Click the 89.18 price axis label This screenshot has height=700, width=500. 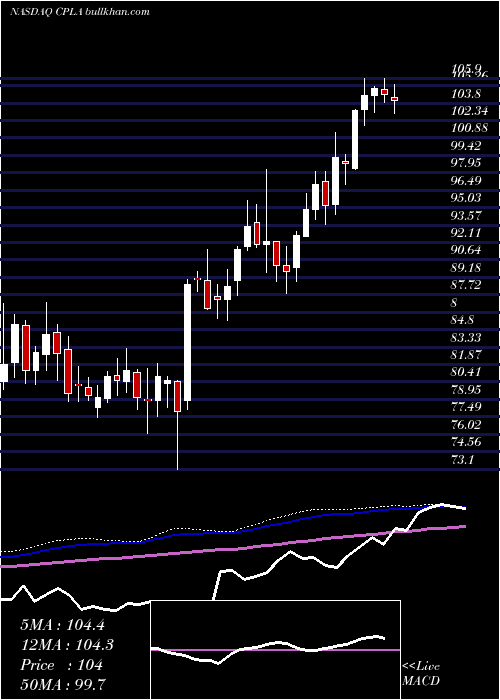point(466,267)
